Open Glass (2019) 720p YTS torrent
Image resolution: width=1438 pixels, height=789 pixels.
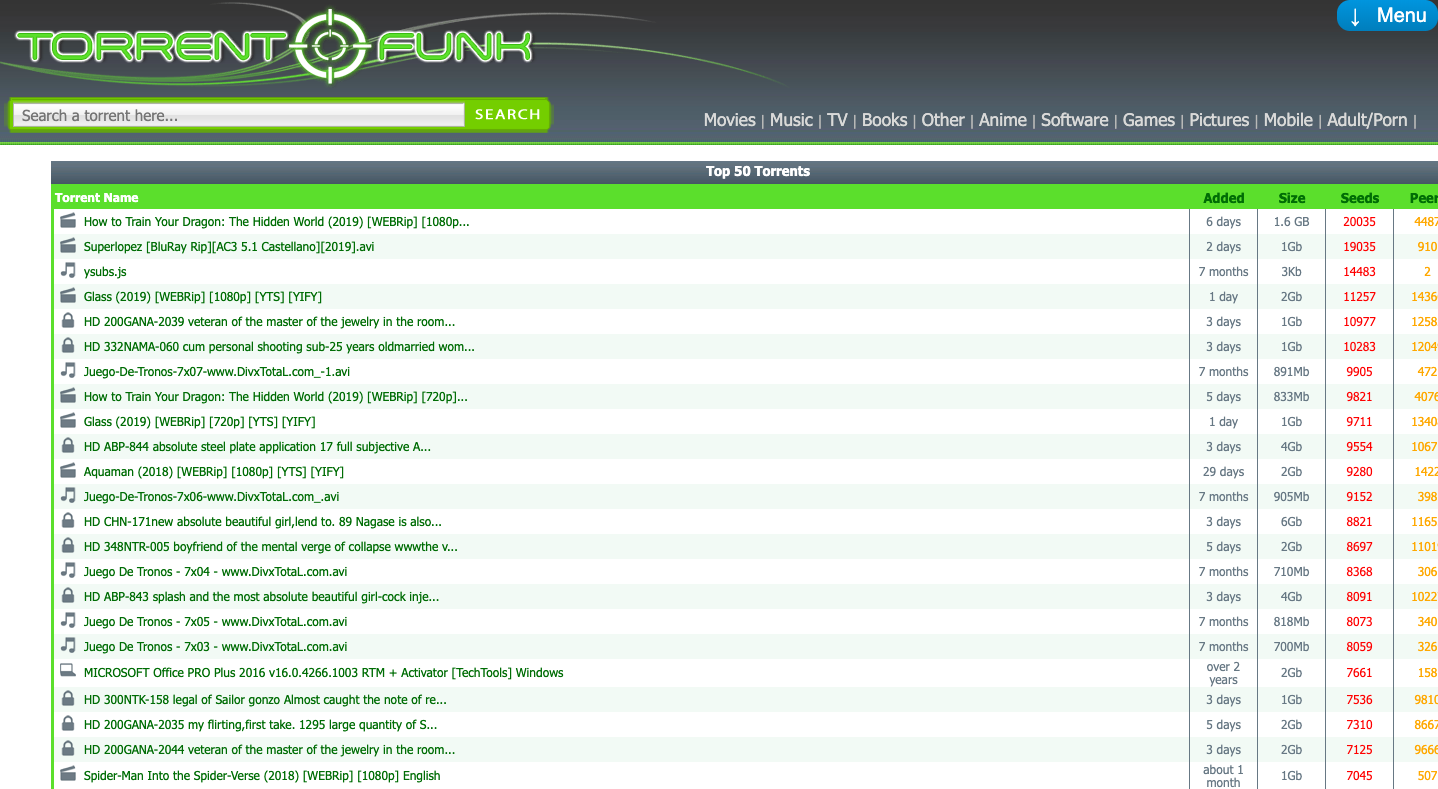[x=200, y=422]
